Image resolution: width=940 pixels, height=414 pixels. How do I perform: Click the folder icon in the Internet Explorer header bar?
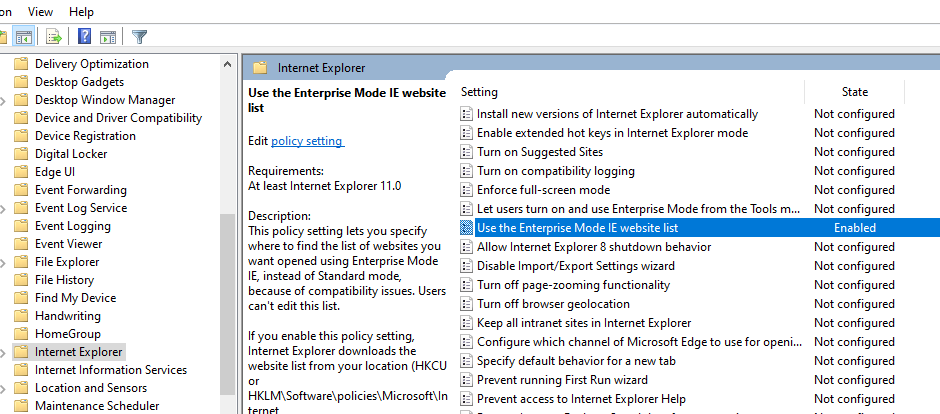click(x=260, y=68)
